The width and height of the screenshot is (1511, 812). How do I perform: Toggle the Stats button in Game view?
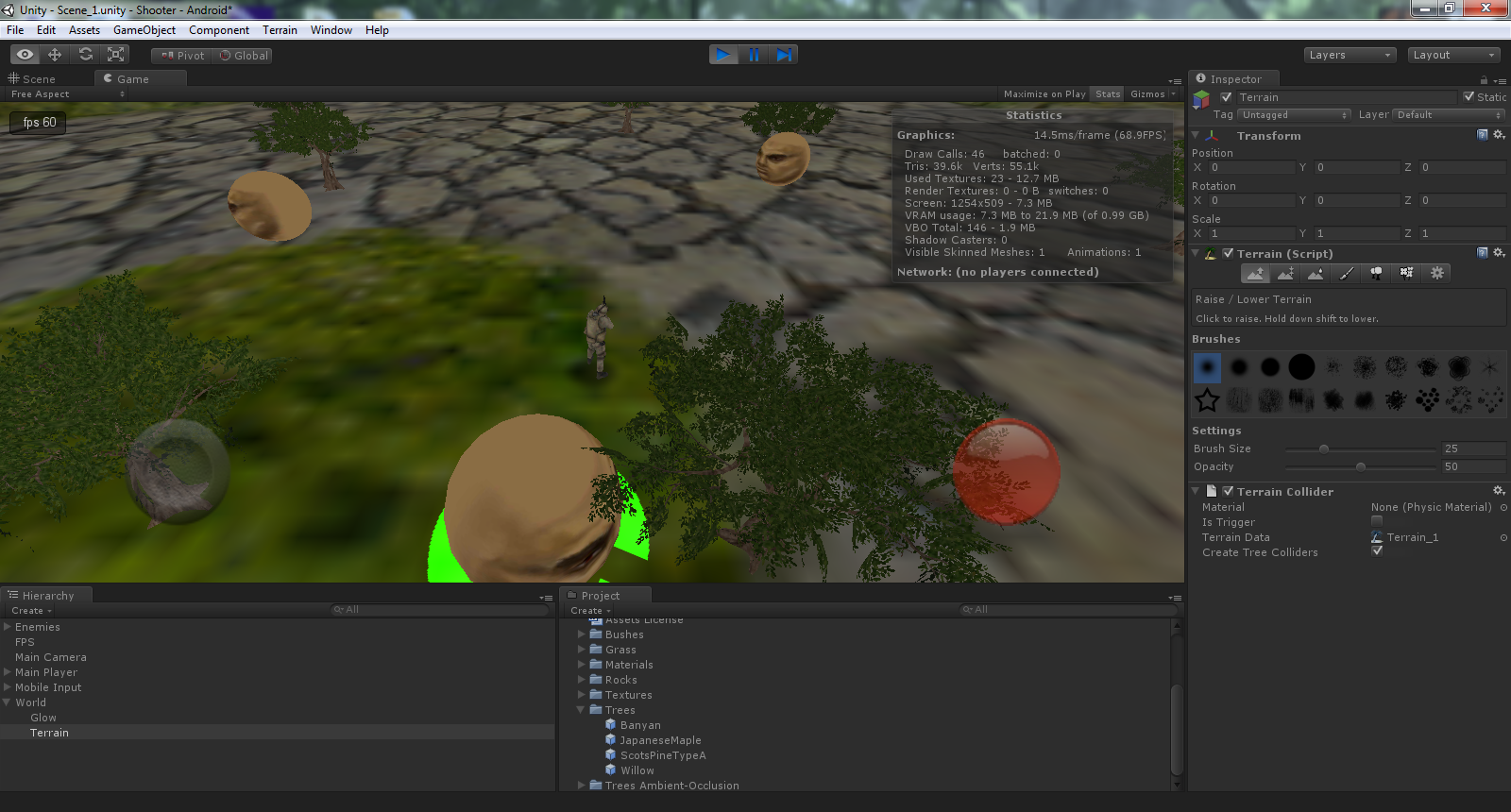point(1108,94)
